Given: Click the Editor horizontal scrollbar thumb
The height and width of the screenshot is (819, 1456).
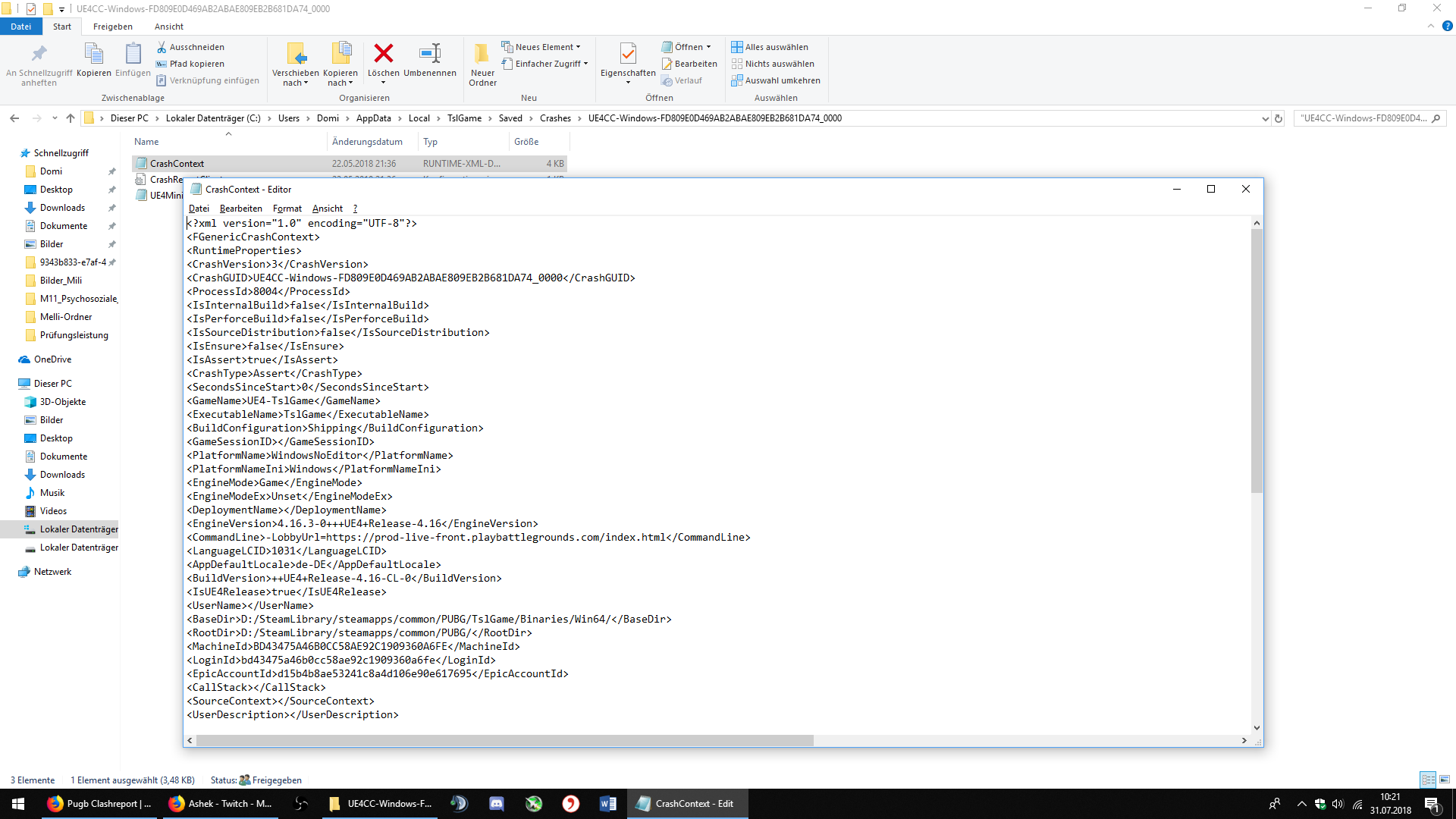Looking at the screenshot, I should tap(504, 740).
